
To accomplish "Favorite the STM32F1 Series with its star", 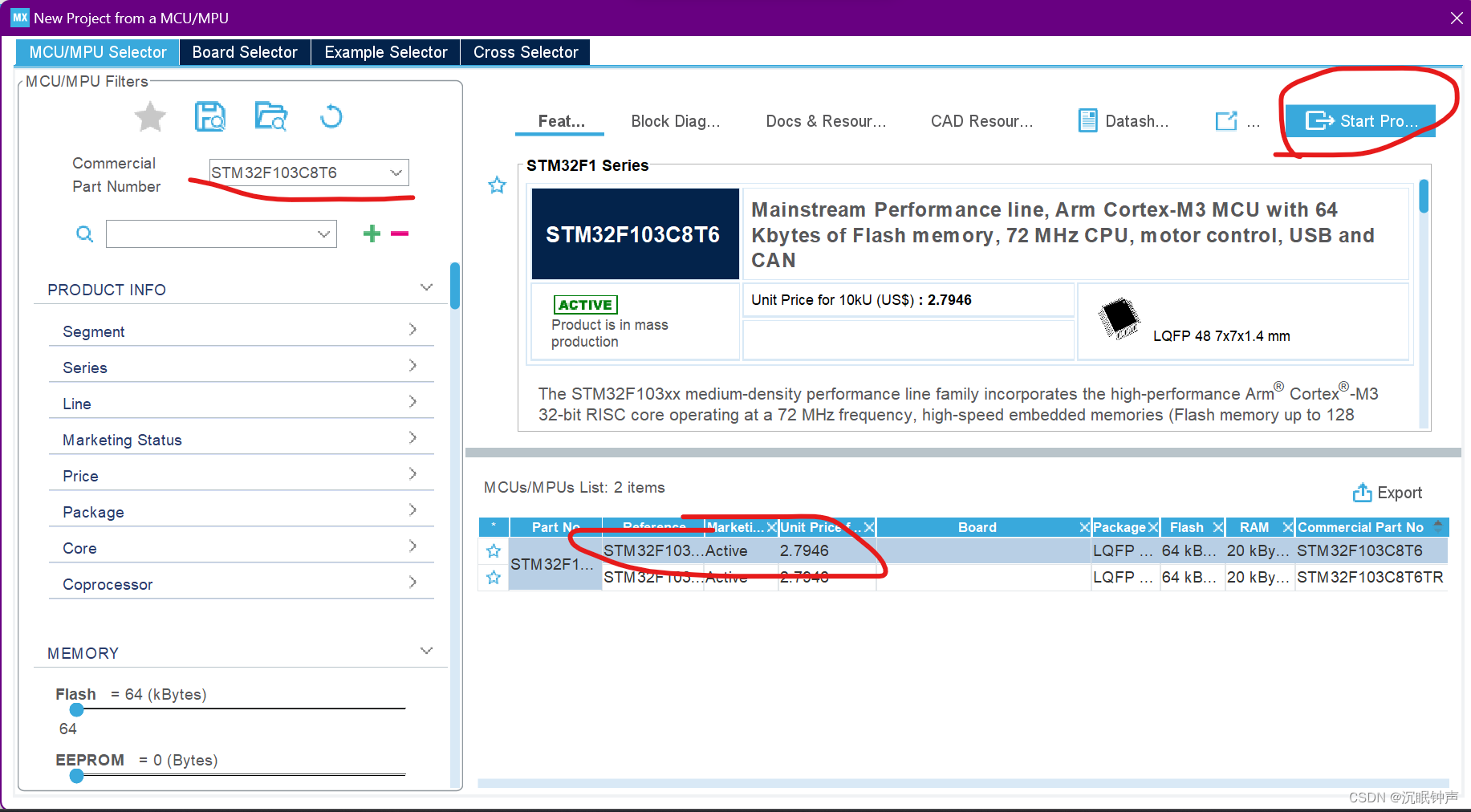I will point(498,185).
